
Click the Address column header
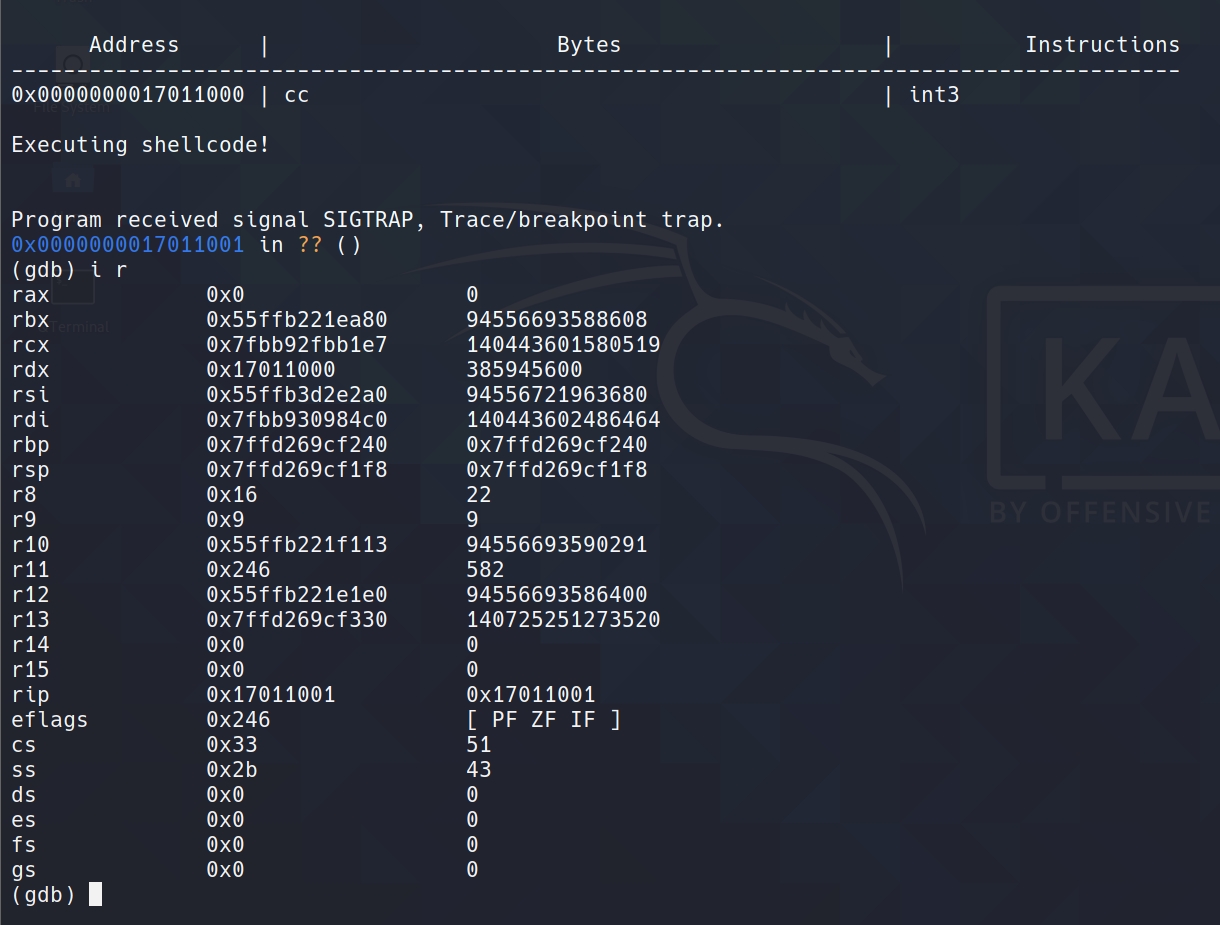[134, 45]
